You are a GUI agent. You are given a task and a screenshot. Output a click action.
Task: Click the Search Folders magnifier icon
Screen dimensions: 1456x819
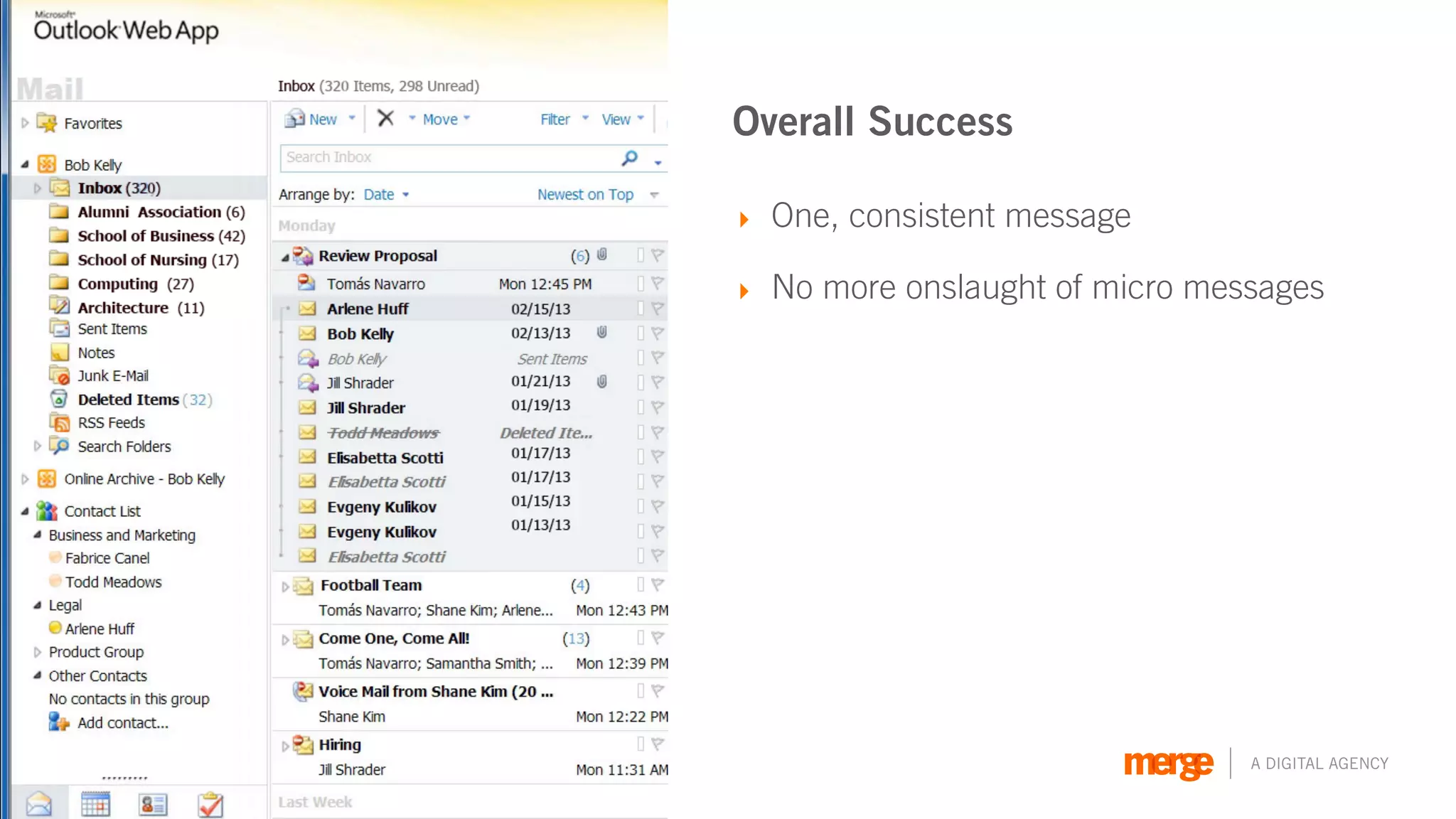pyautogui.click(x=60, y=446)
